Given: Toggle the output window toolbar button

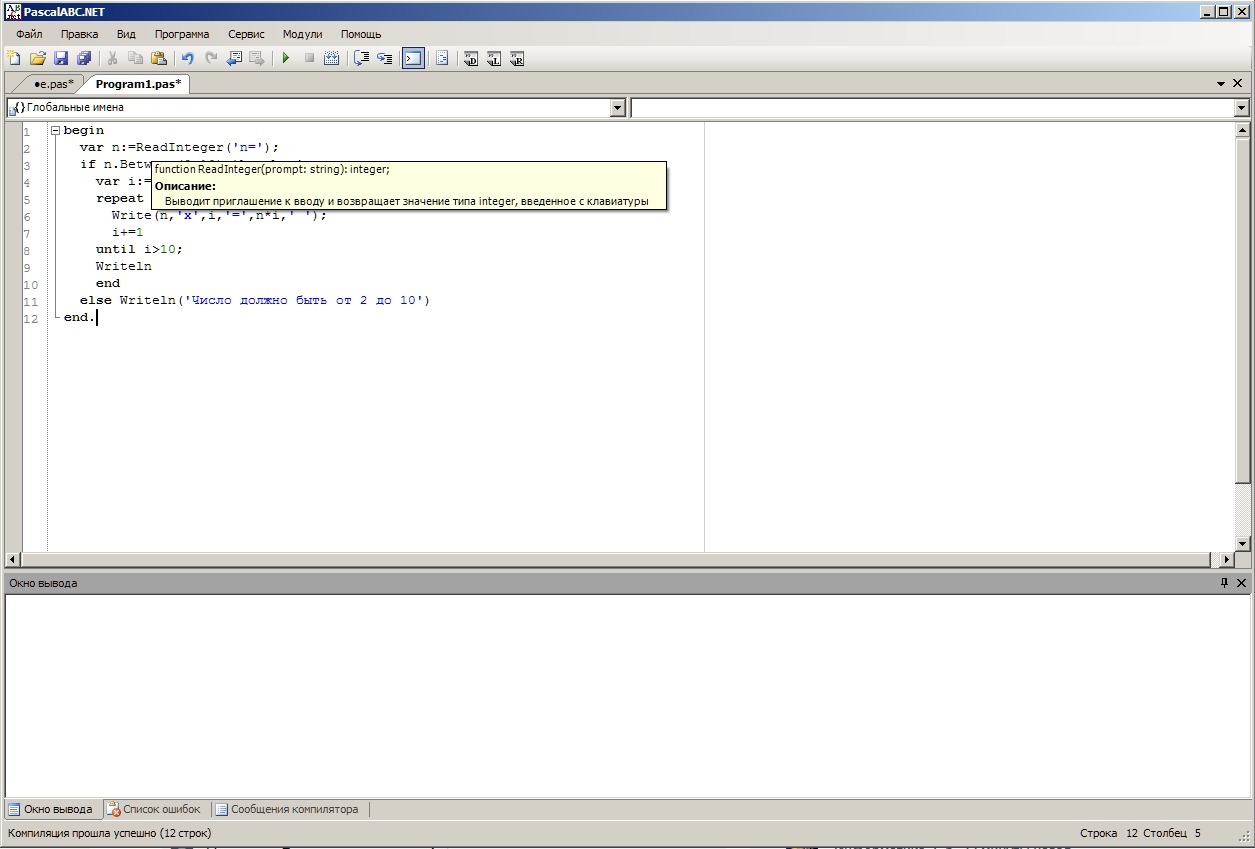Looking at the screenshot, I should coord(413,59).
